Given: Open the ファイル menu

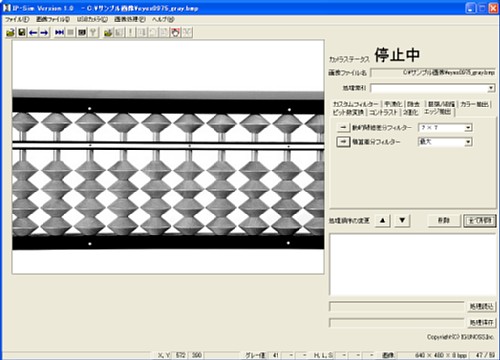Looking at the screenshot, I should (17, 19).
